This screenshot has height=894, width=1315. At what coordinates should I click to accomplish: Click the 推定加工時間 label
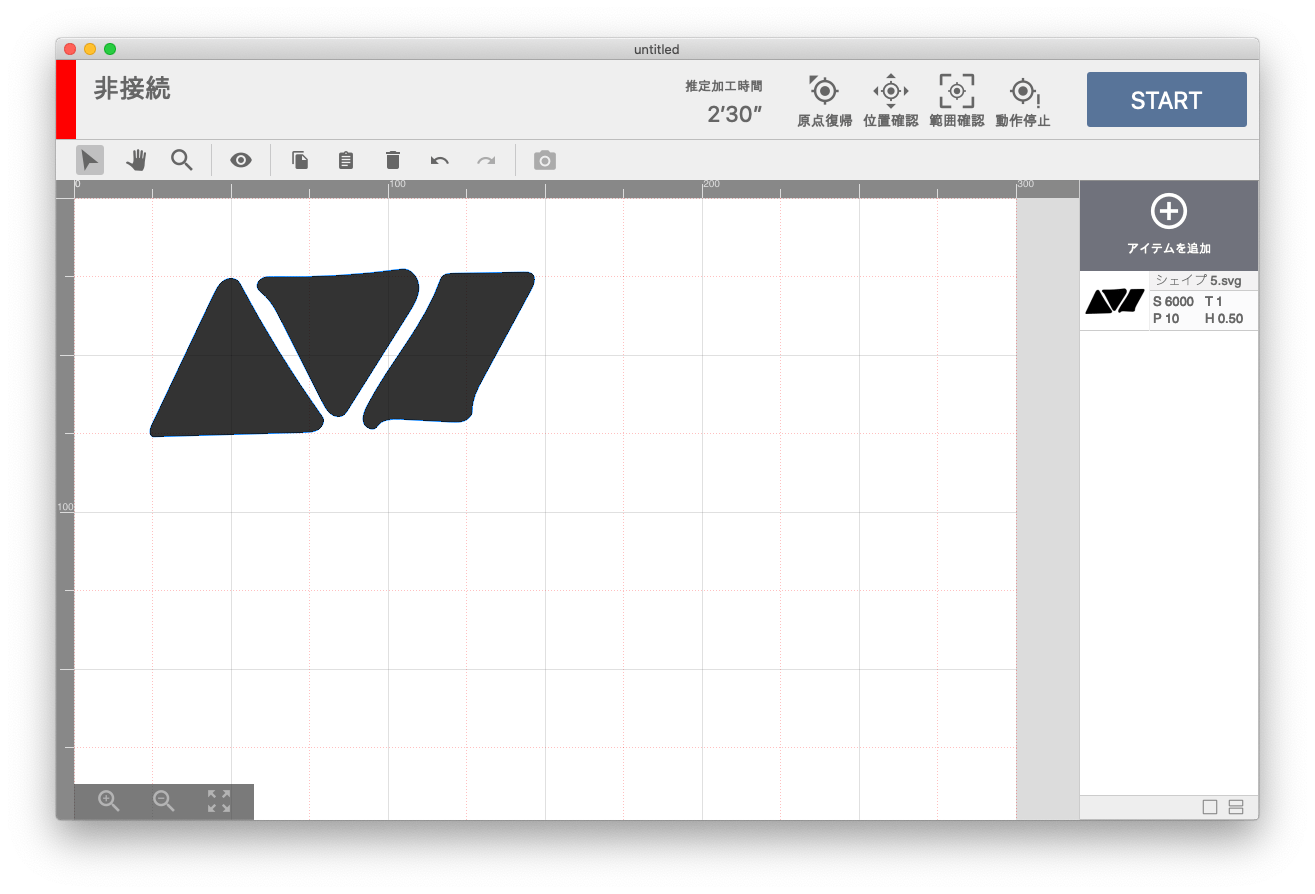click(723, 86)
